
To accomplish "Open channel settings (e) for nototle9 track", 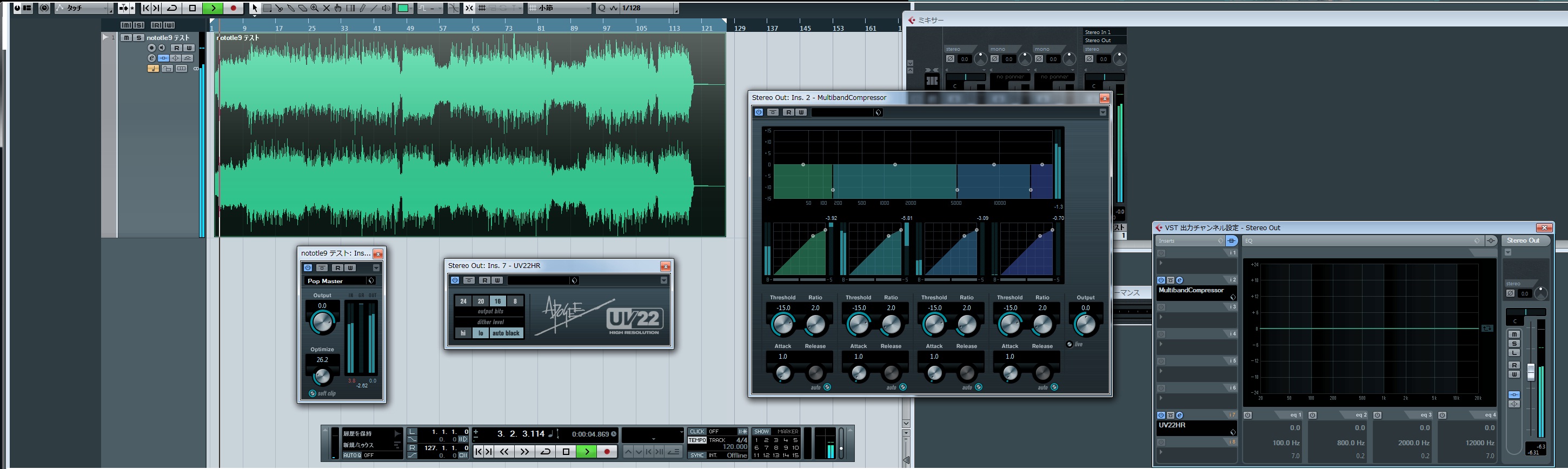I will tap(151, 58).
